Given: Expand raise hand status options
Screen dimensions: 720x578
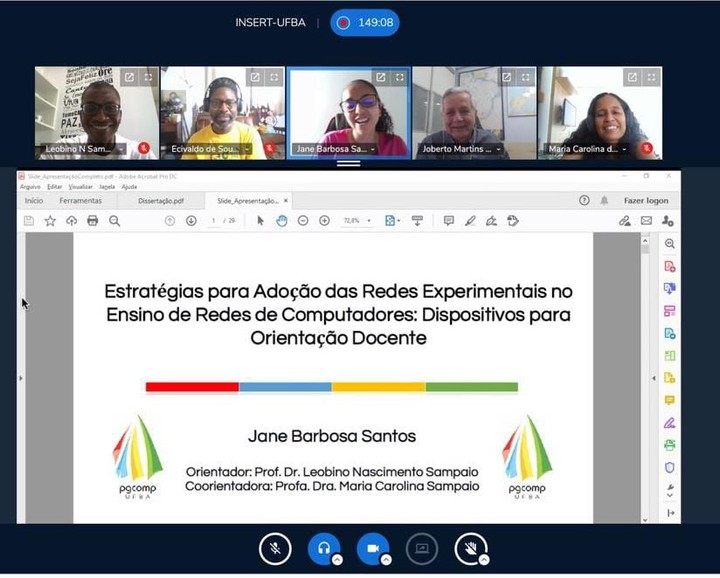Looking at the screenshot, I should [x=484, y=560].
